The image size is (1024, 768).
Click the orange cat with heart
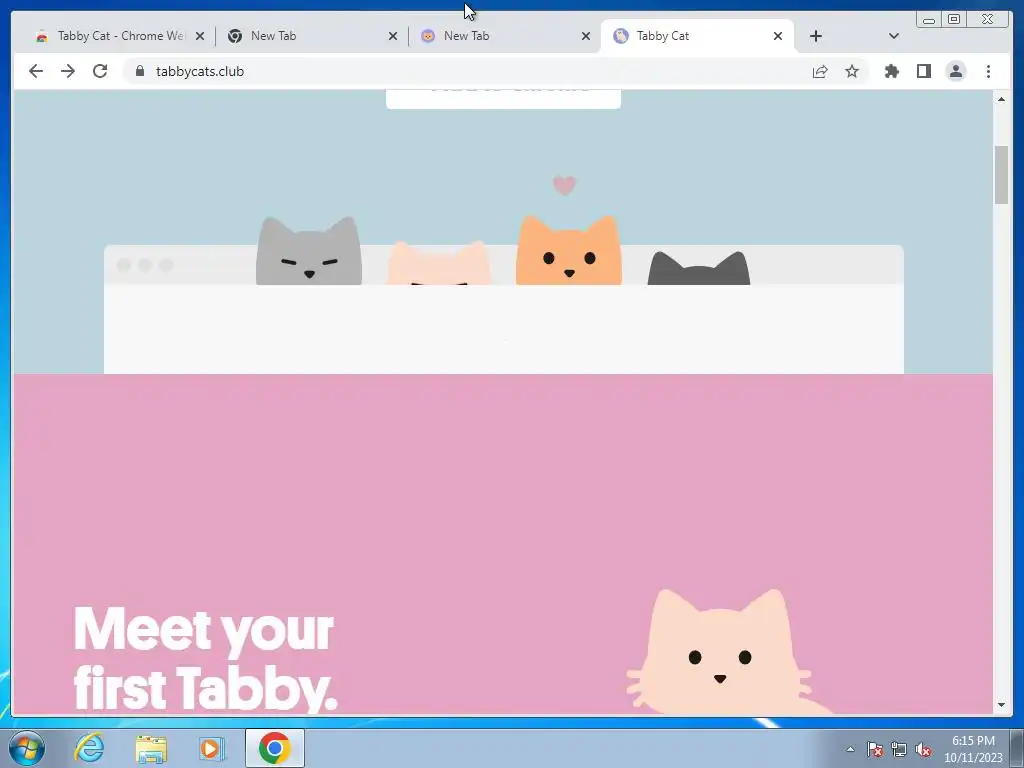point(569,250)
